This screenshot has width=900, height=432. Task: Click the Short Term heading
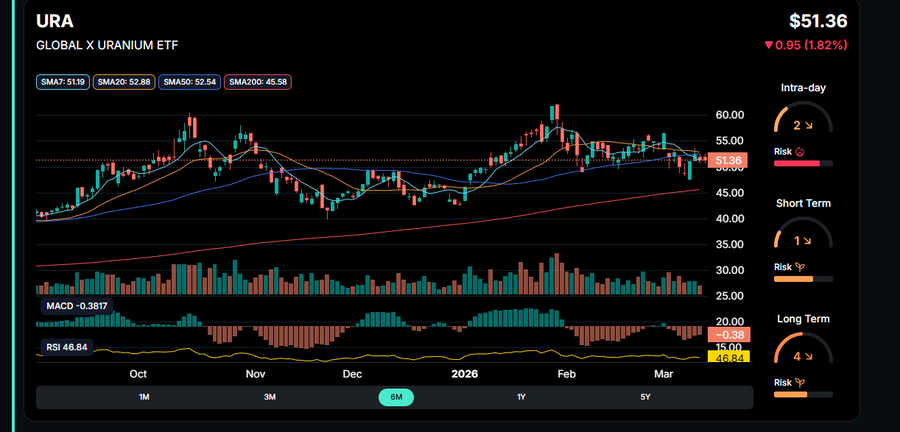tap(803, 203)
